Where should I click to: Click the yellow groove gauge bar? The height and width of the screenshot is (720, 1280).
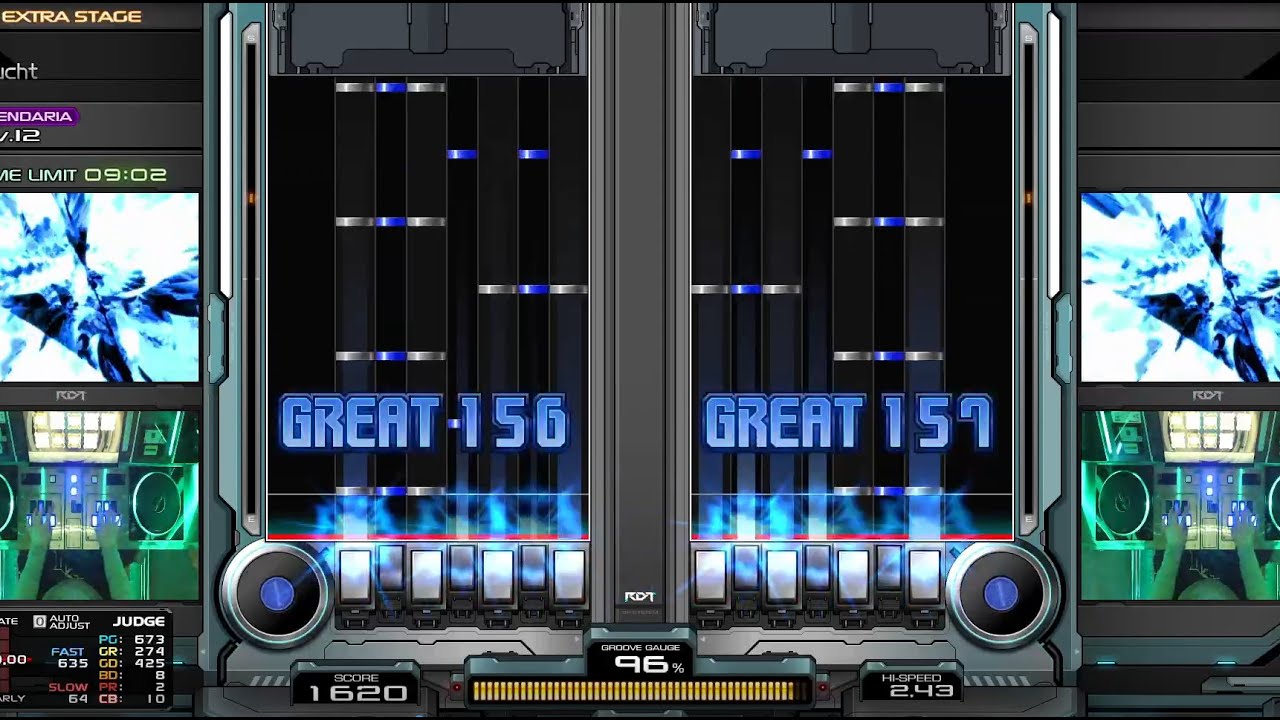pos(640,691)
